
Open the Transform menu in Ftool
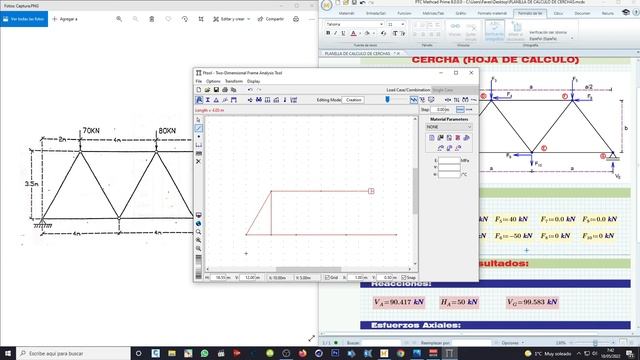coord(234,81)
